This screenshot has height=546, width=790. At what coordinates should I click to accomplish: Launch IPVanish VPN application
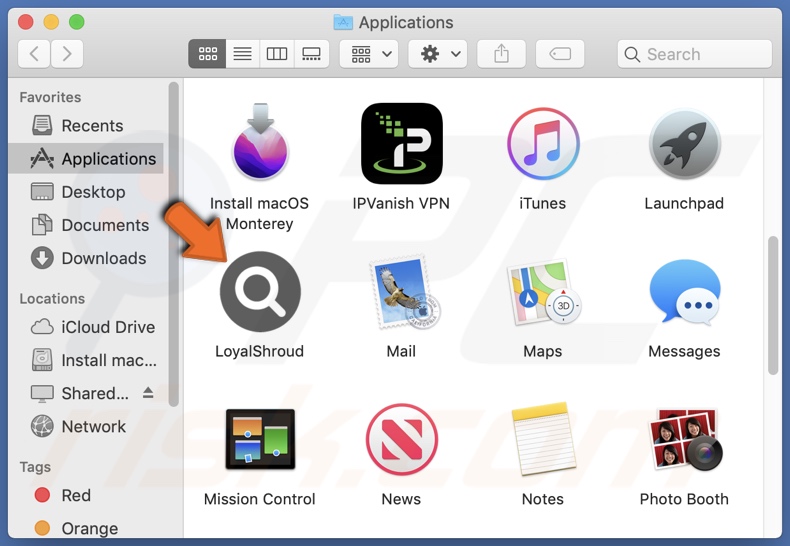(402, 144)
